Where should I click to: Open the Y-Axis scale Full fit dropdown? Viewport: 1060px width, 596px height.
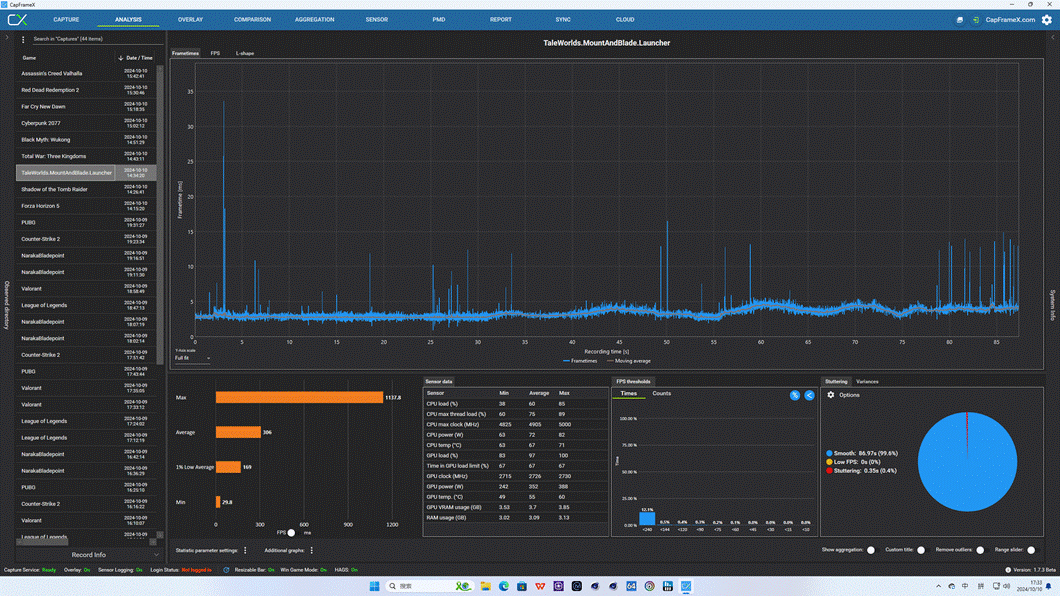(193, 358)
